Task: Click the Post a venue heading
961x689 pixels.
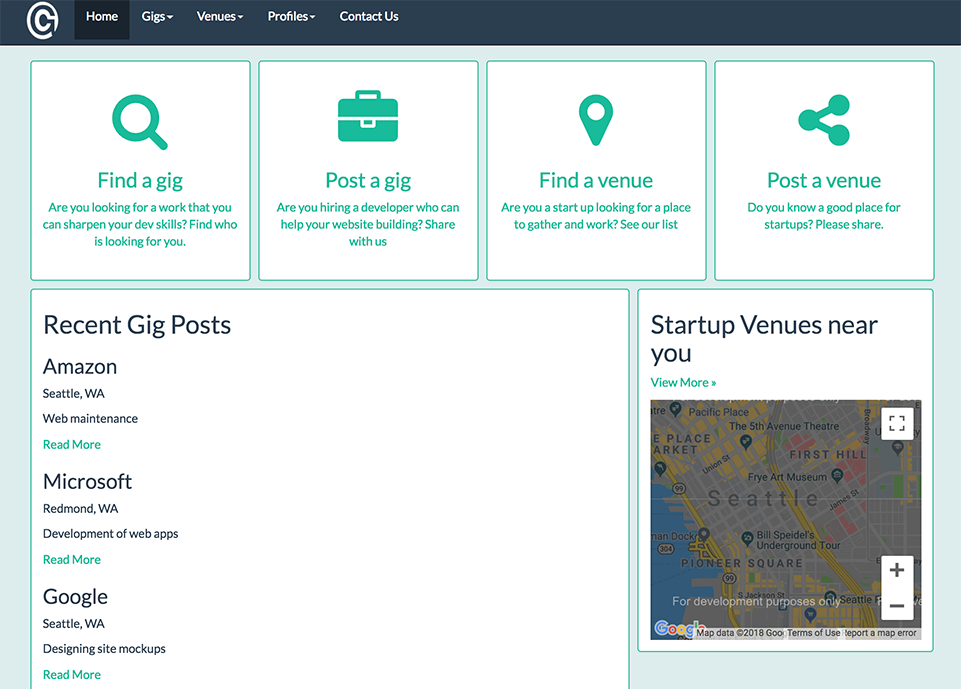Action: pos(824,181)
